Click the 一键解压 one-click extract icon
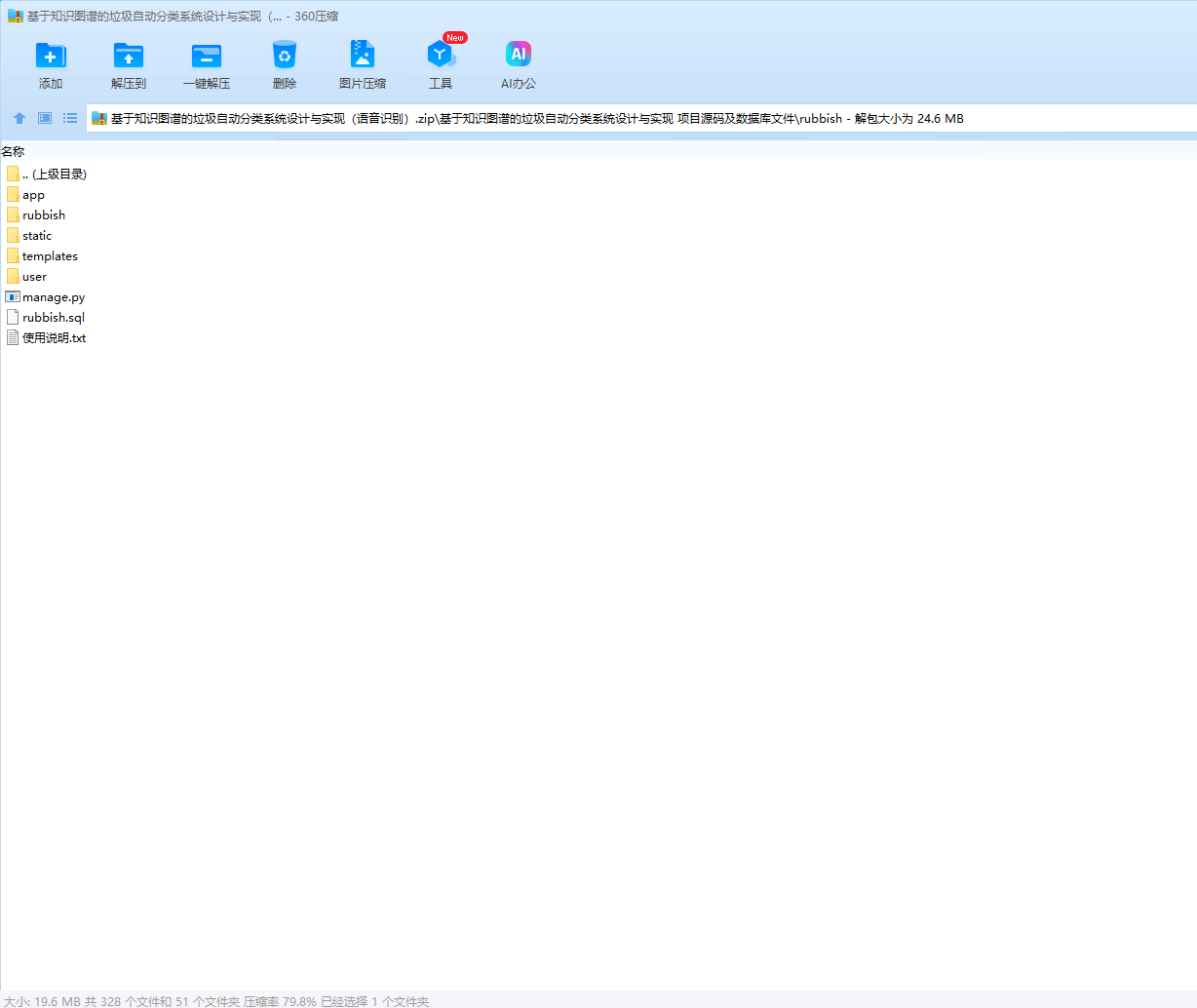The height and width of the screenshot is (1008, 1197). tap(207, 56)
